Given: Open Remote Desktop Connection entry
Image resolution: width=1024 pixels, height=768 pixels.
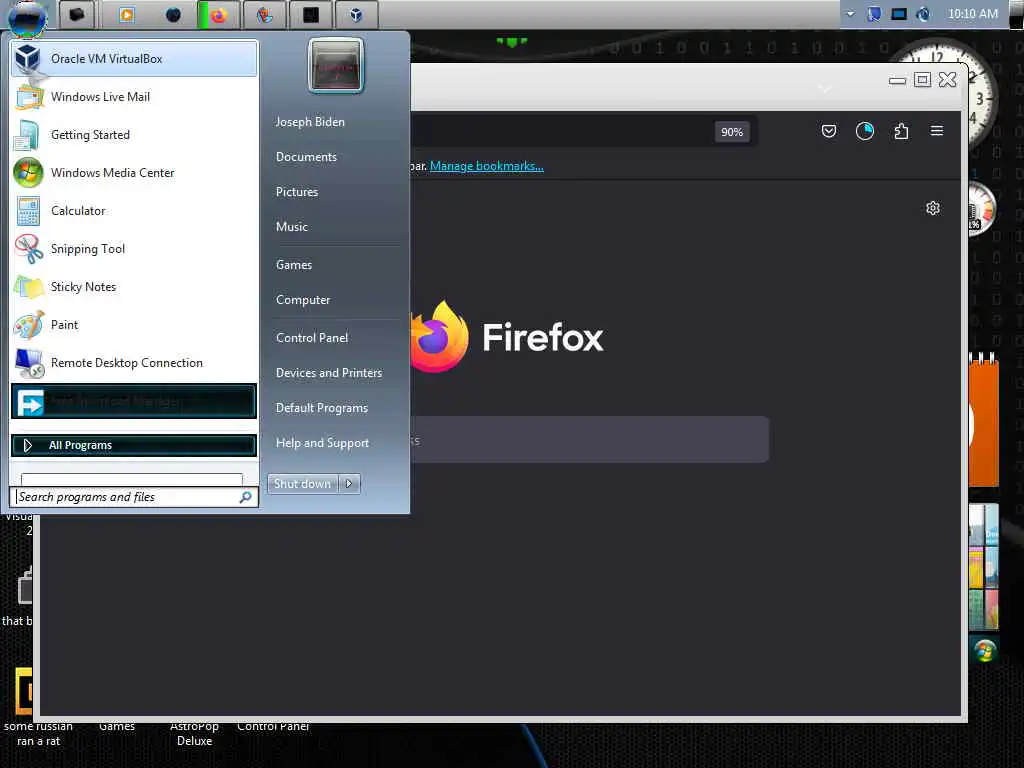Looking at the screenshot, I should tap(134, 362).
